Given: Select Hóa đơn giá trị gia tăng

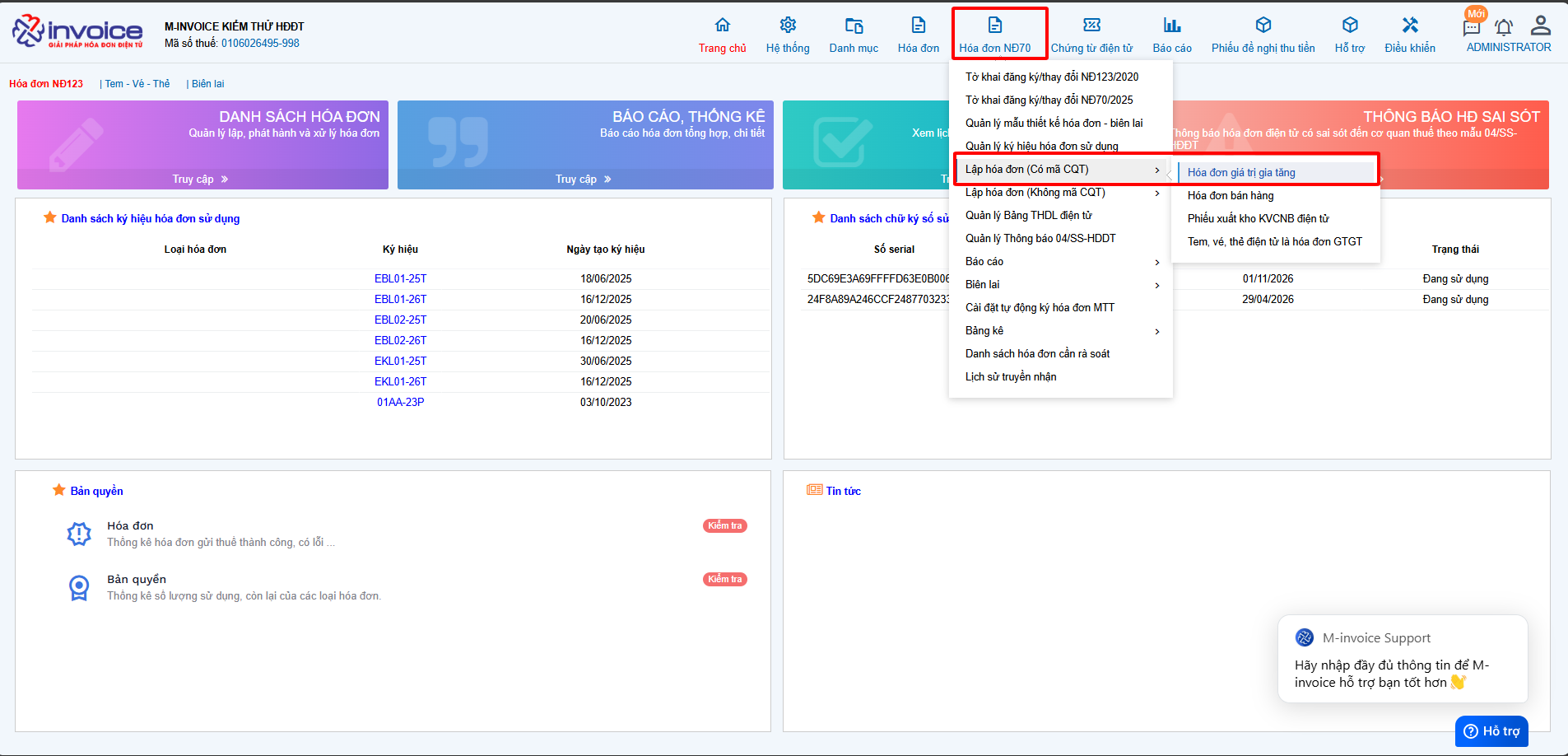Looking at the screenshot, I should click(1241, 173).
